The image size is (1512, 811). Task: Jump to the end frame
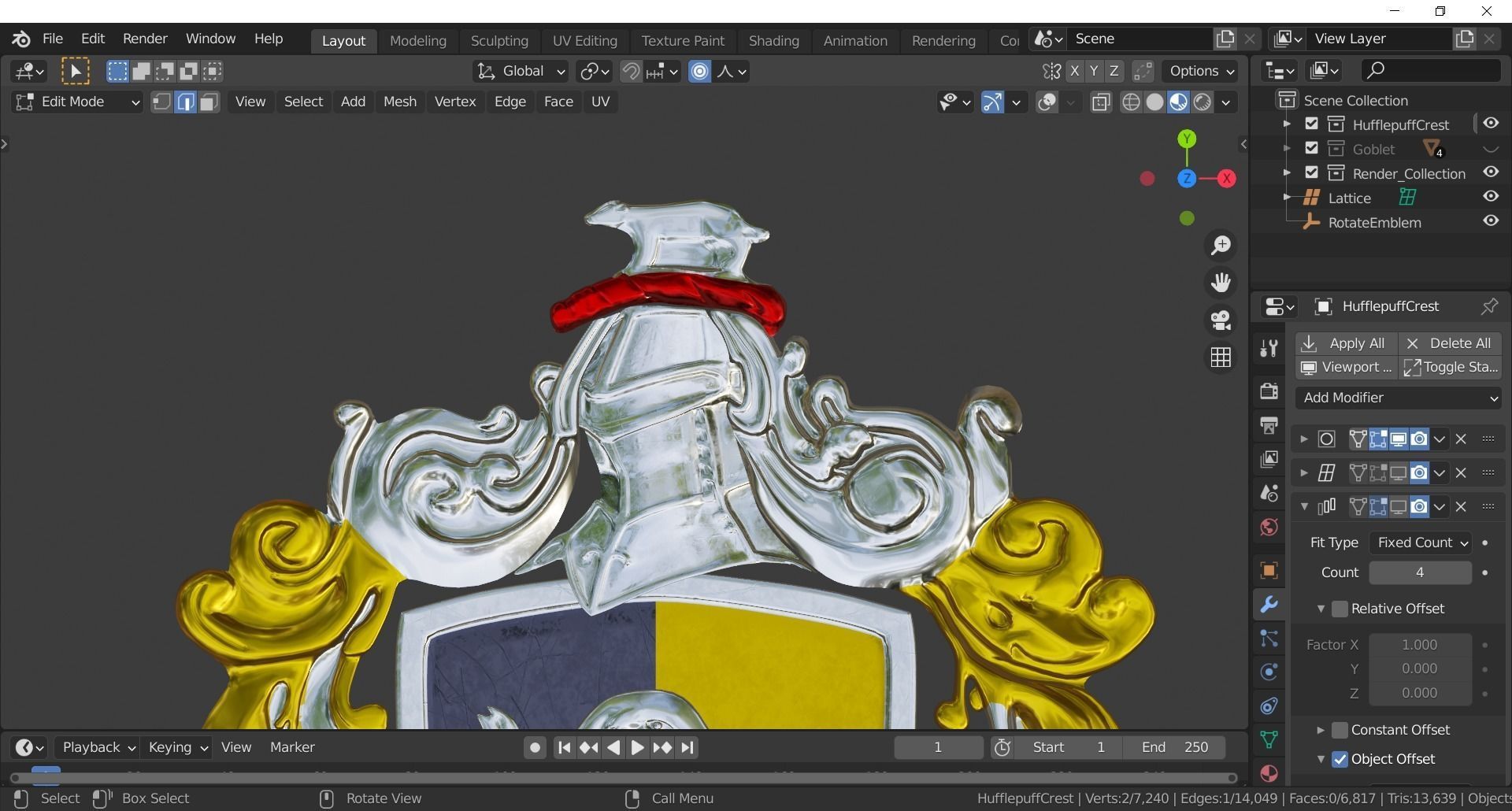point(687,747)
